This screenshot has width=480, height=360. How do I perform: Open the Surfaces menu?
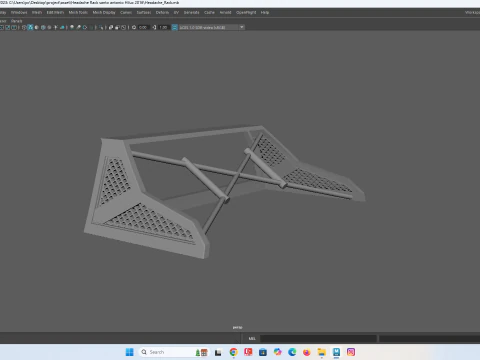[144, 12]
